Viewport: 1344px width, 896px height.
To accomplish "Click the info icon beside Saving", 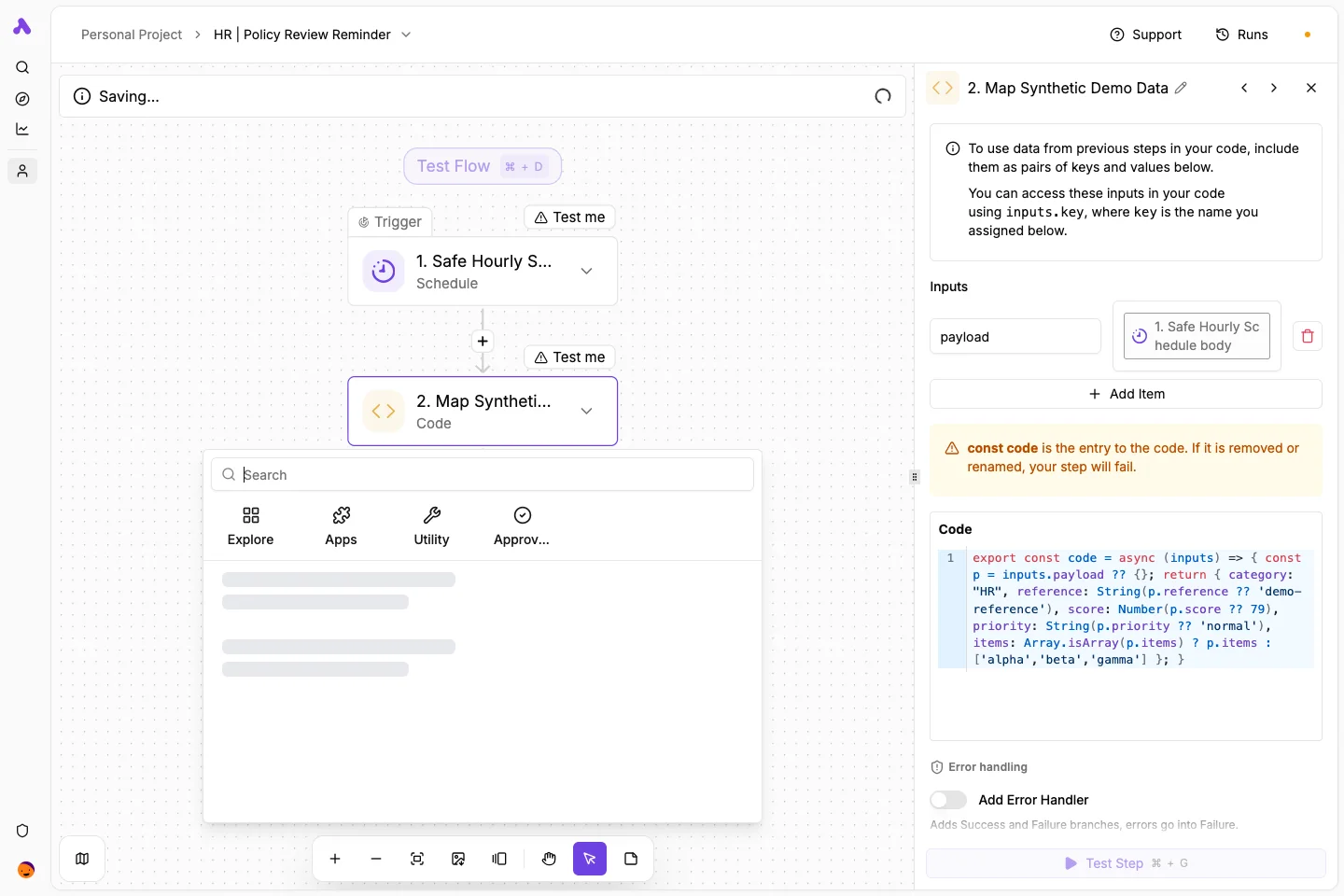I will pyautogui.click(x=82, y=96).
